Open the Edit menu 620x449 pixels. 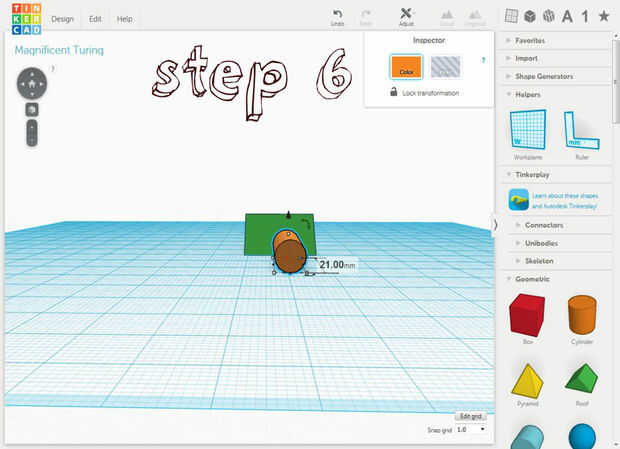click(x=95, y=19)
